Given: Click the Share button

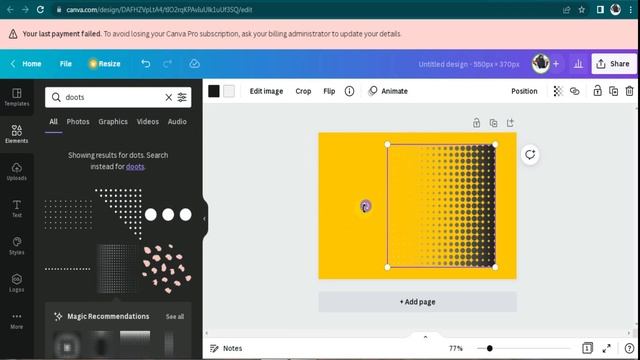Looking at the screenshot, I should pyautogui.click(x=614, y=64).
